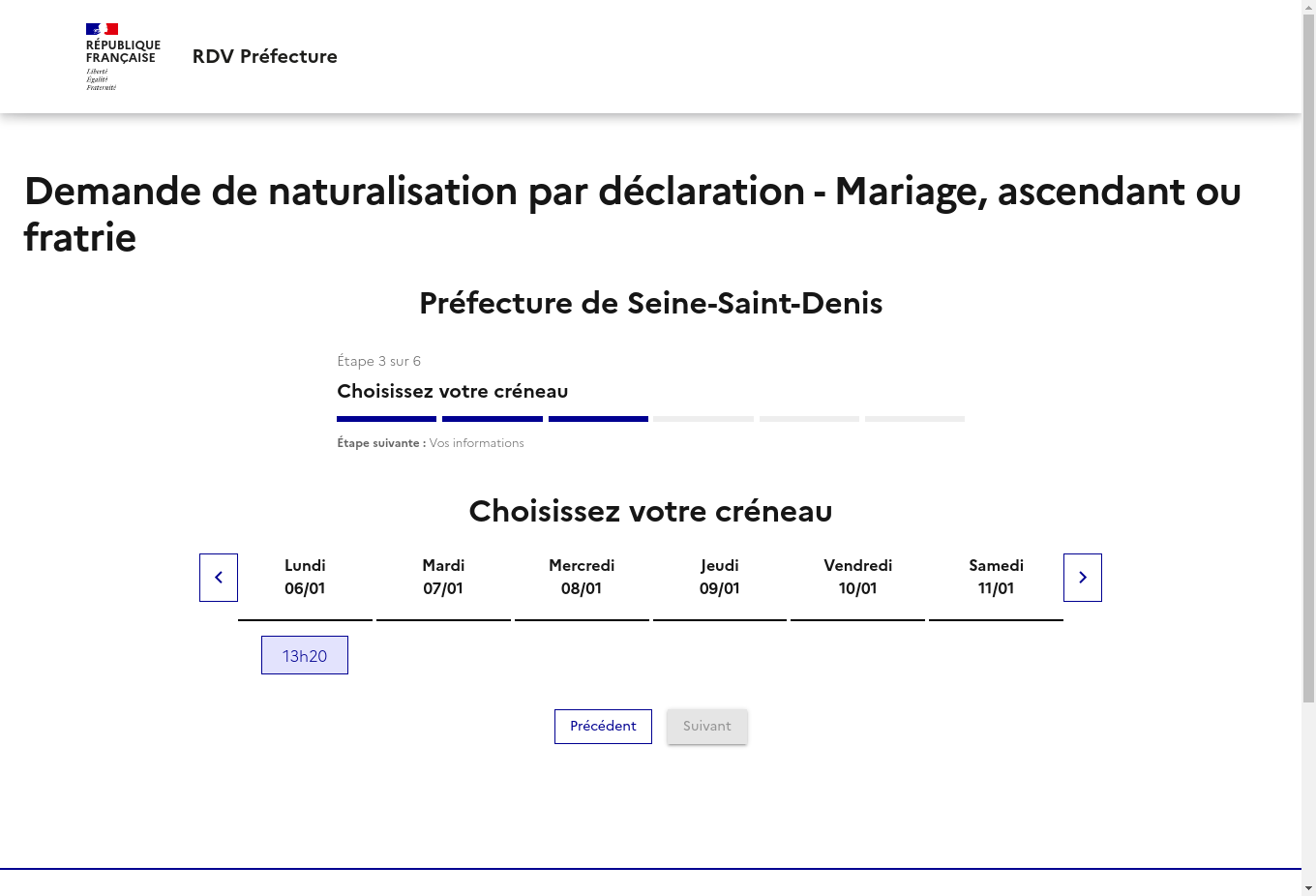Image resolution: width=1316 pixels, height=896 pixels.
Task: Select the Samedi 11/01 column header
Action: tap(996, 577)
